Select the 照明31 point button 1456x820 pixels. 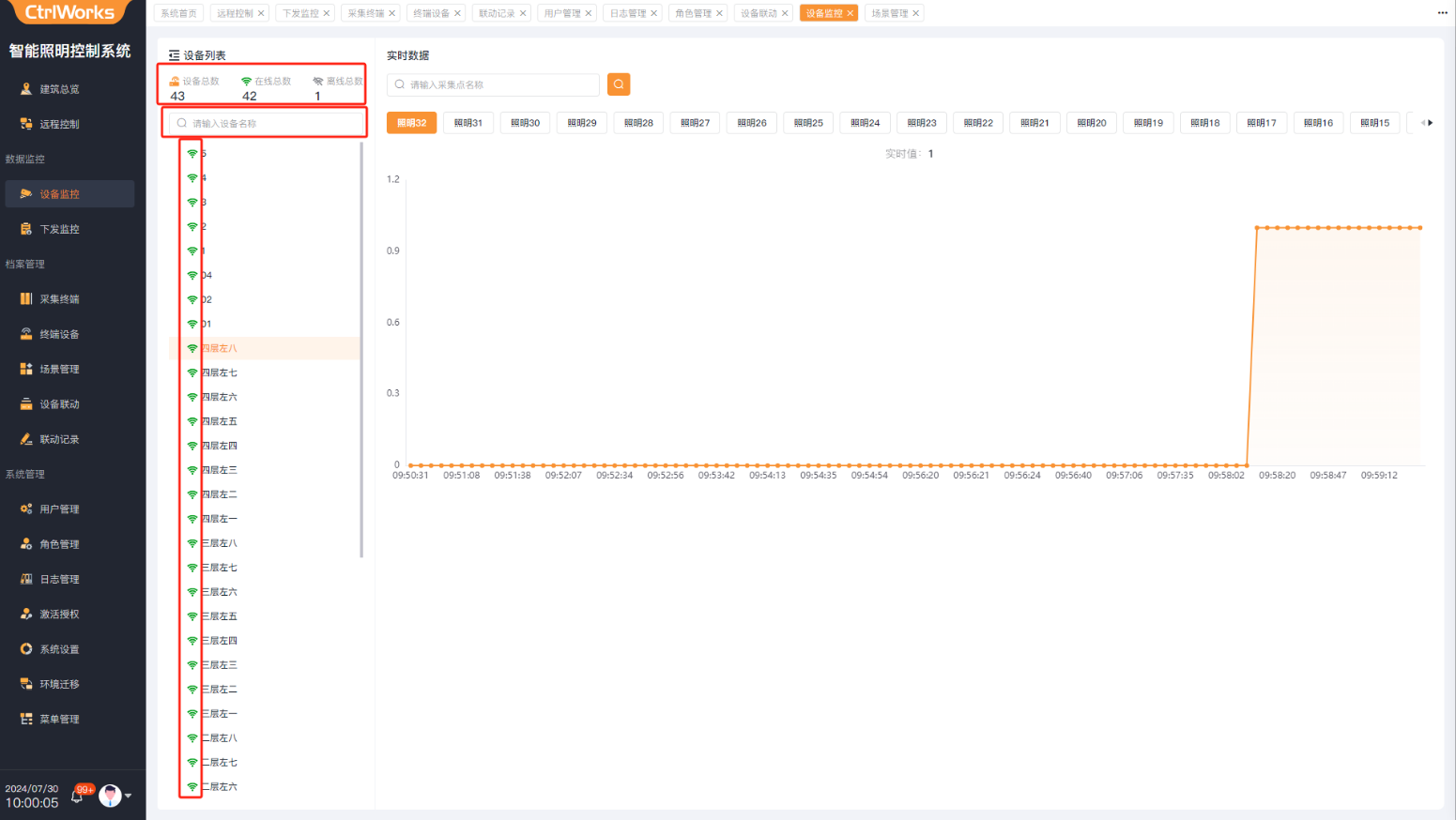468,123
